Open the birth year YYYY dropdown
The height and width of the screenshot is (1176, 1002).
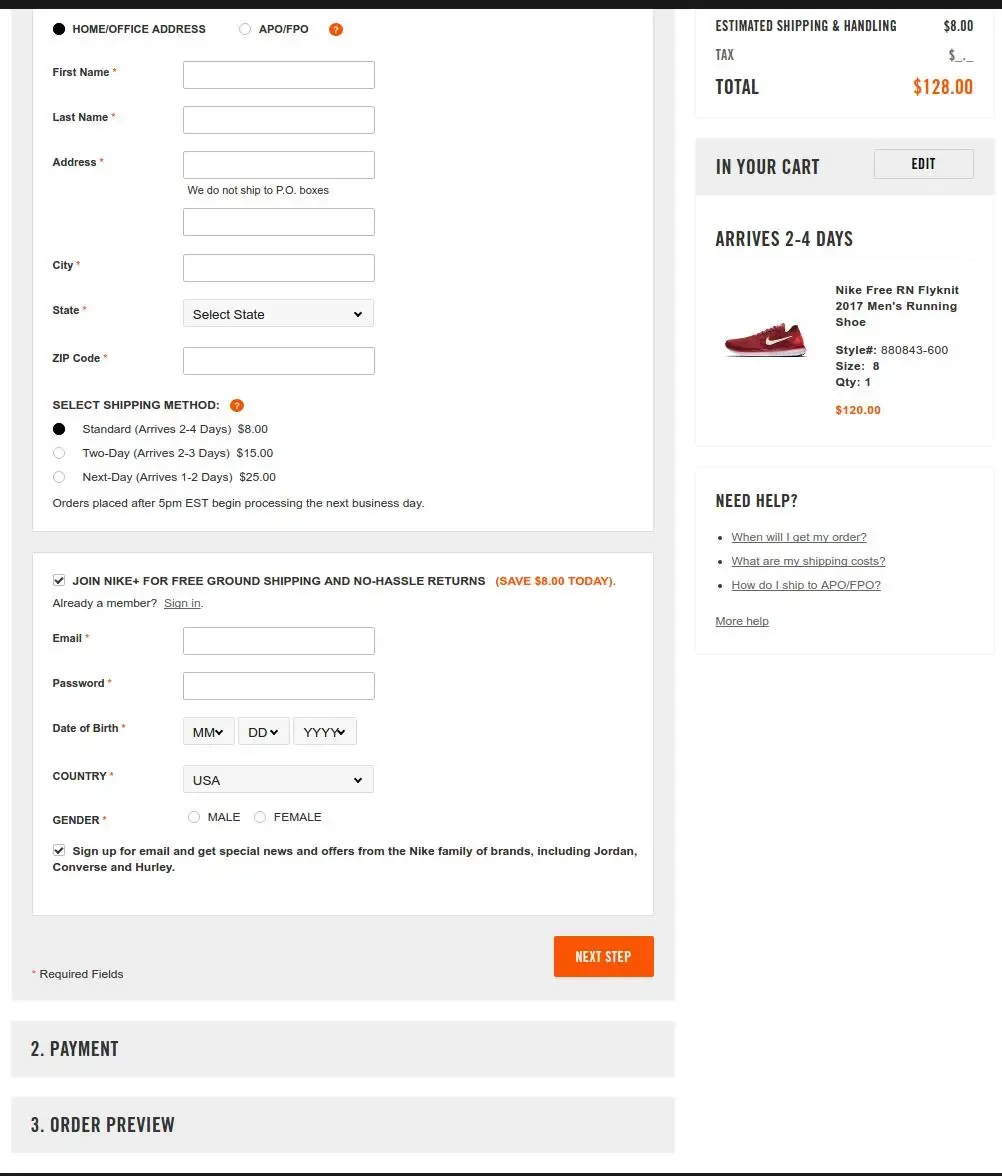pos(324,732)
